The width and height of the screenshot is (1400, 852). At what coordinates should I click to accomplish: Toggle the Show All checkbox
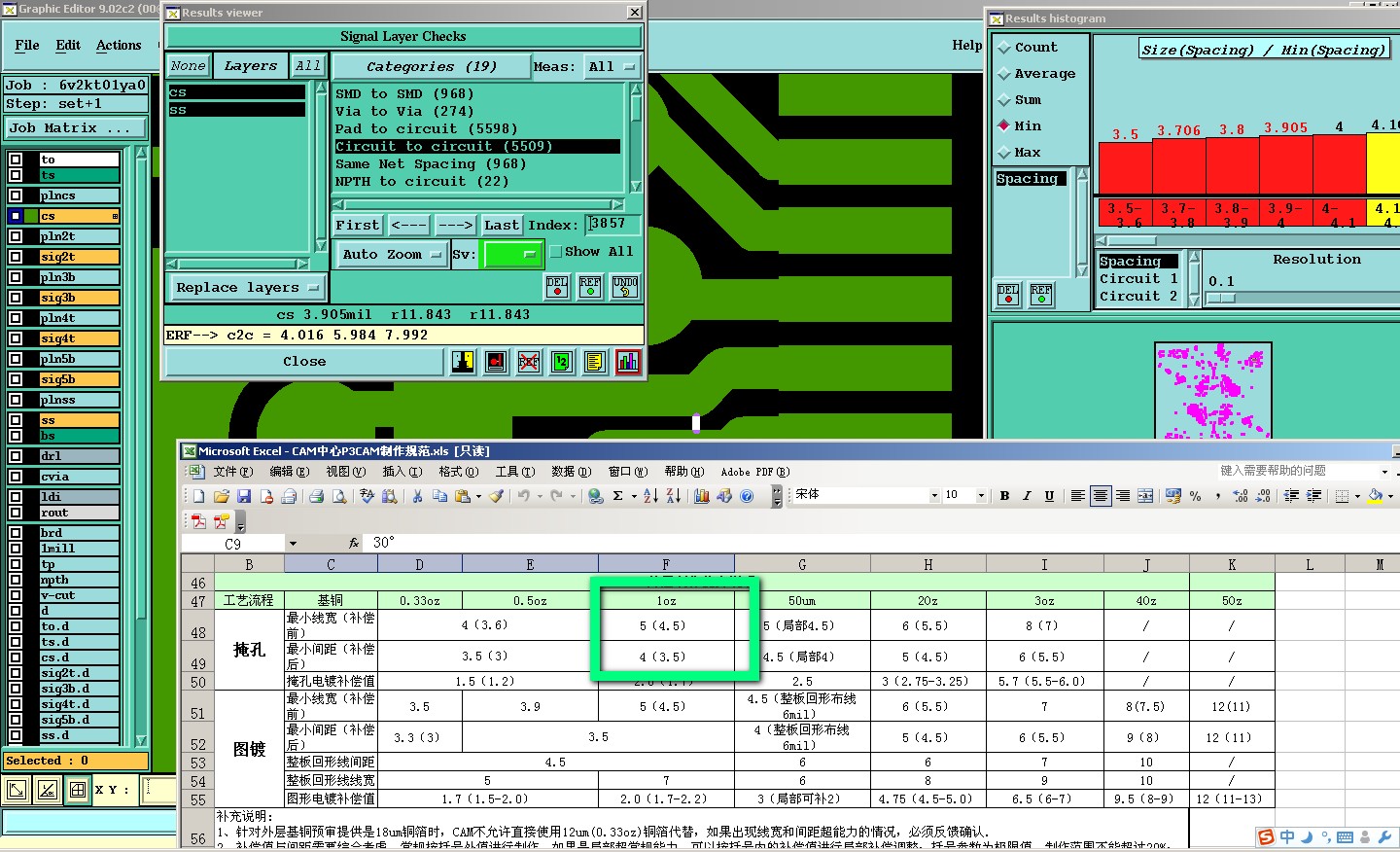[x=555, y=252]
